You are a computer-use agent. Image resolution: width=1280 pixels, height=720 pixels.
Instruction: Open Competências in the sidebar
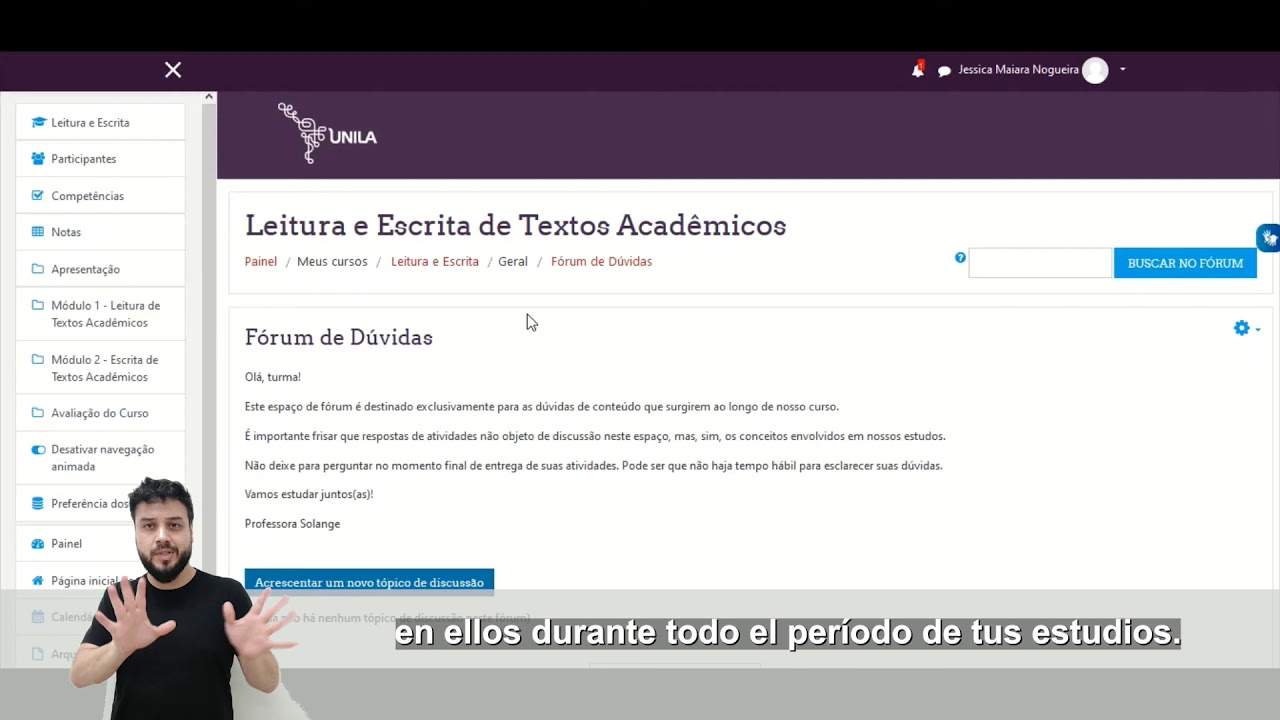pos(100,195)
